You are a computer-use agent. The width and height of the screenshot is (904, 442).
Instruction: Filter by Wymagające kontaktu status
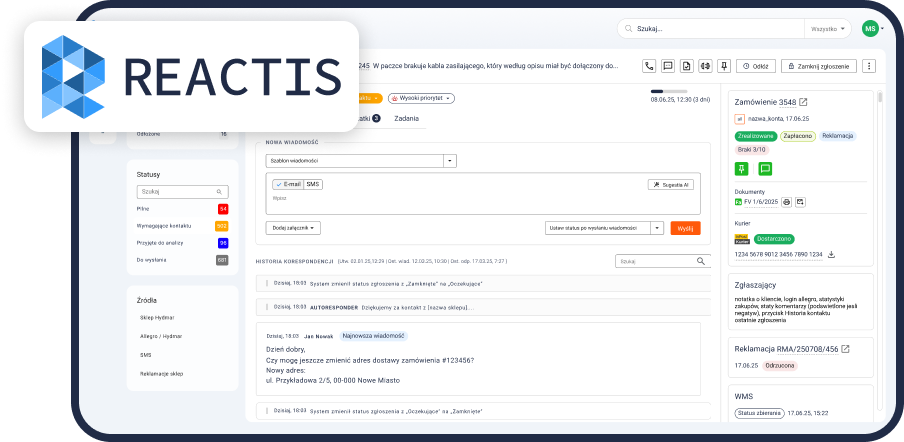(164, 226)
